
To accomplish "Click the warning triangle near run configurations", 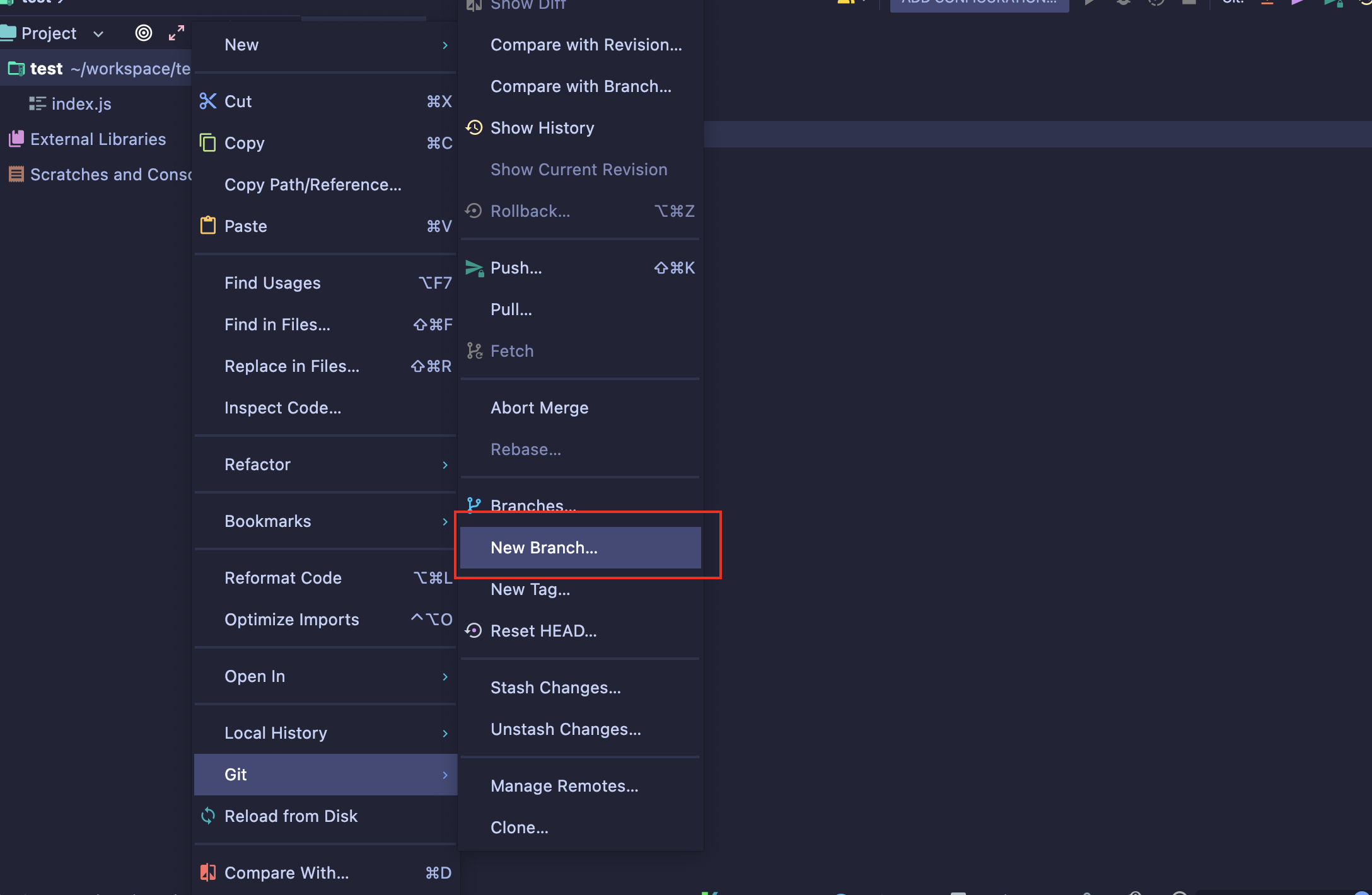I will click(845, 3).
